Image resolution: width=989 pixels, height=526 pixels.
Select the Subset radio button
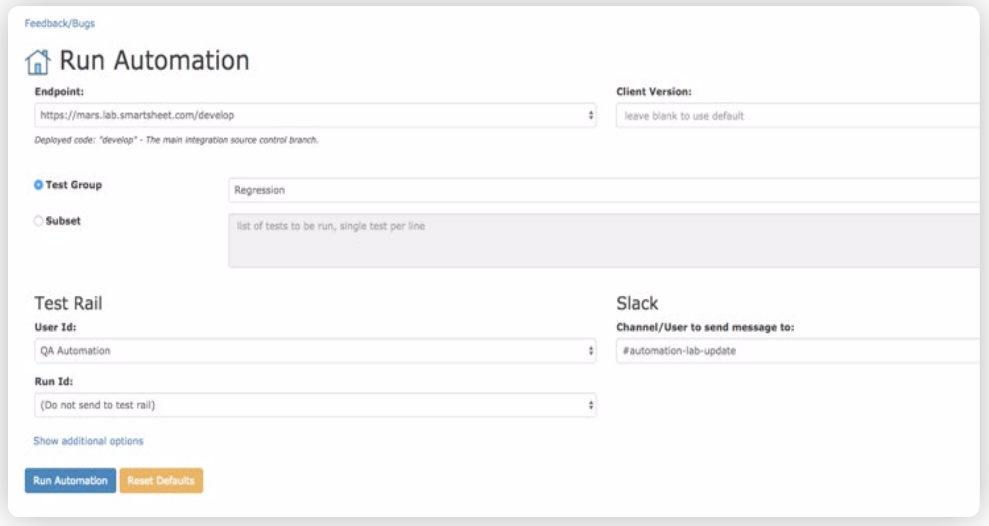[39, 222]
